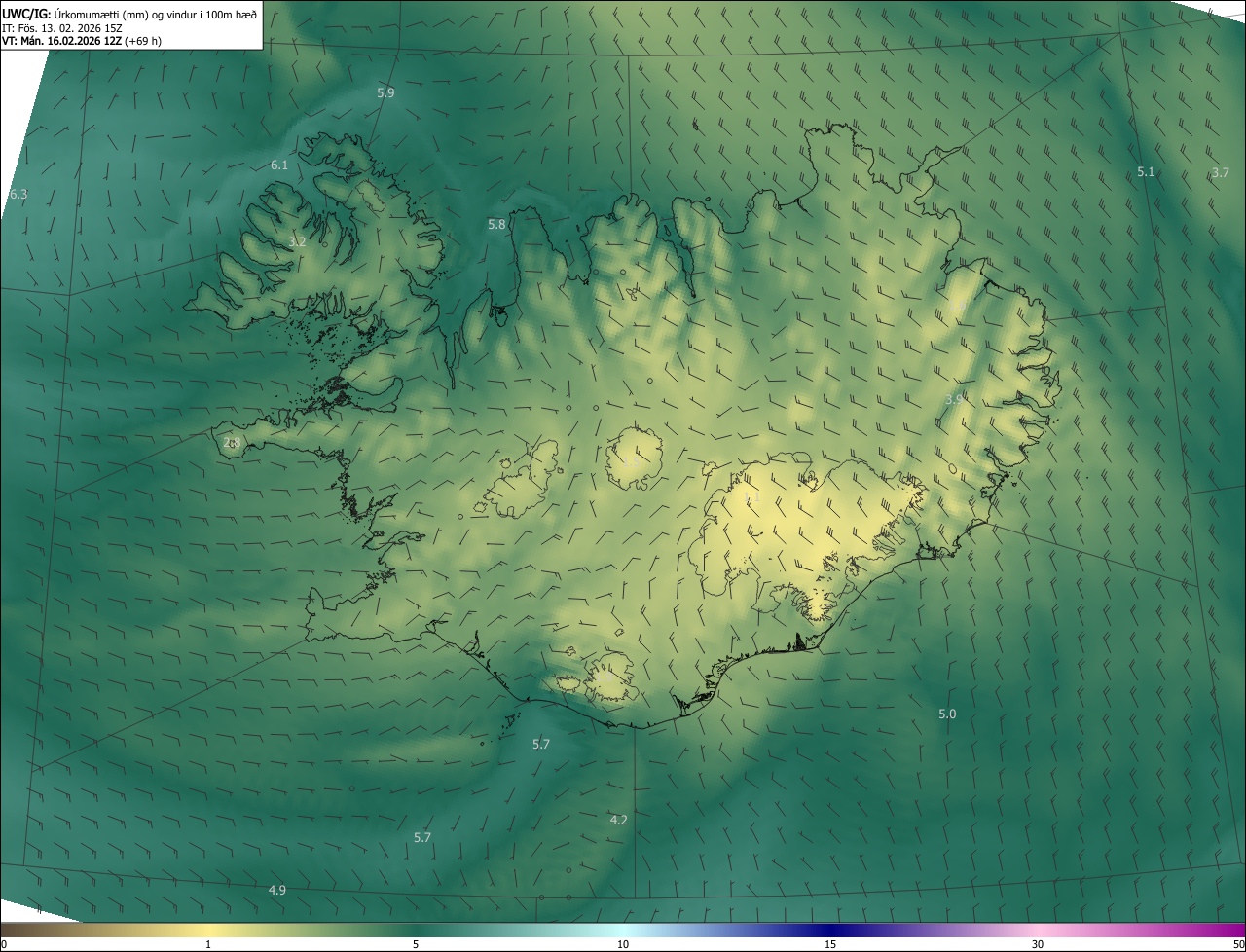
Task: Click the 6.3 value label on the map
Action: [x=18, y=194]
